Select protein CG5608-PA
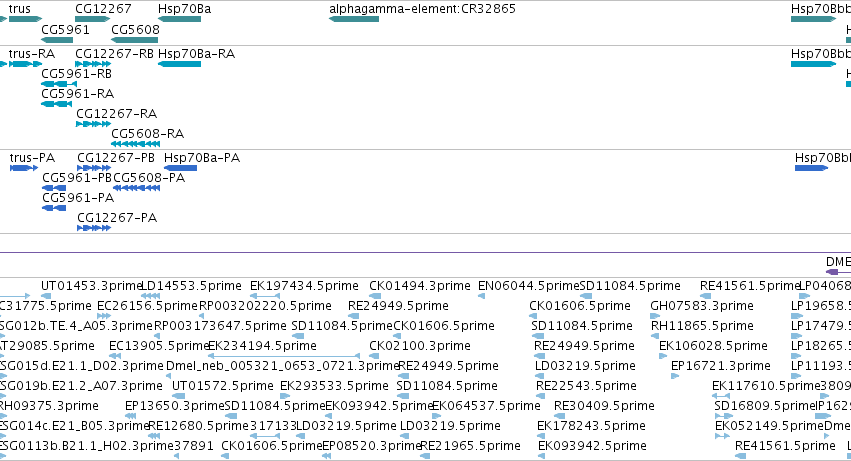This screenshot has width=851, height=461. pos(137,188)
